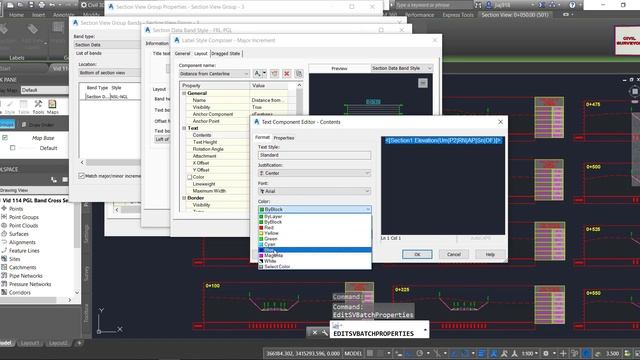Click the copy component icon in Label Style Composer
The width and height of the screenshot is (640, 360).
pos(299,73)
